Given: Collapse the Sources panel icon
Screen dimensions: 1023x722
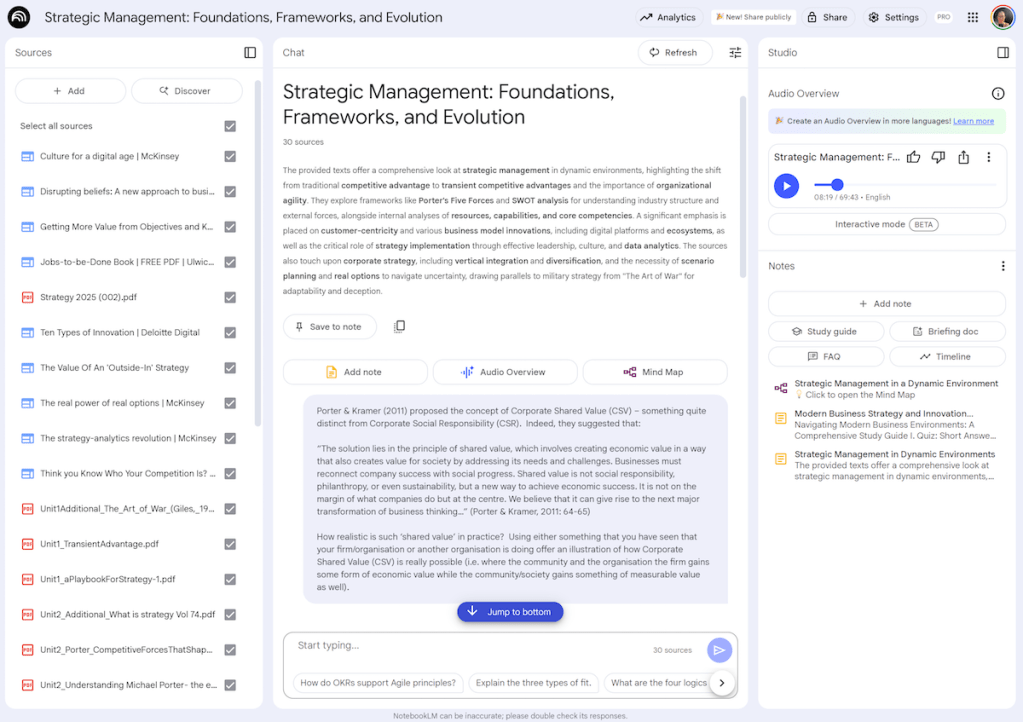Looking at the screenshot, I should click(x=250, y=53).
